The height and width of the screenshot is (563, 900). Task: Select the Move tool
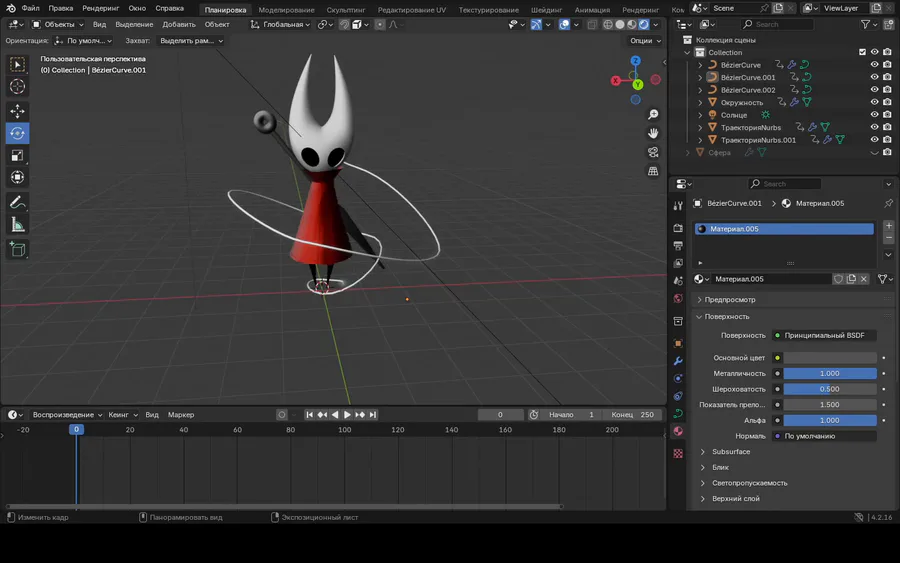(17, 111)
